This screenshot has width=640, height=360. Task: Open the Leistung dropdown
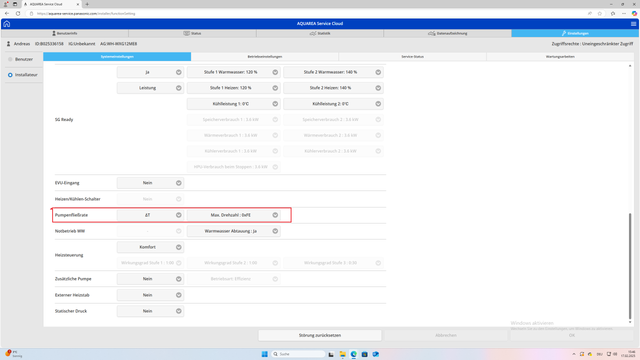coord(150,88)
